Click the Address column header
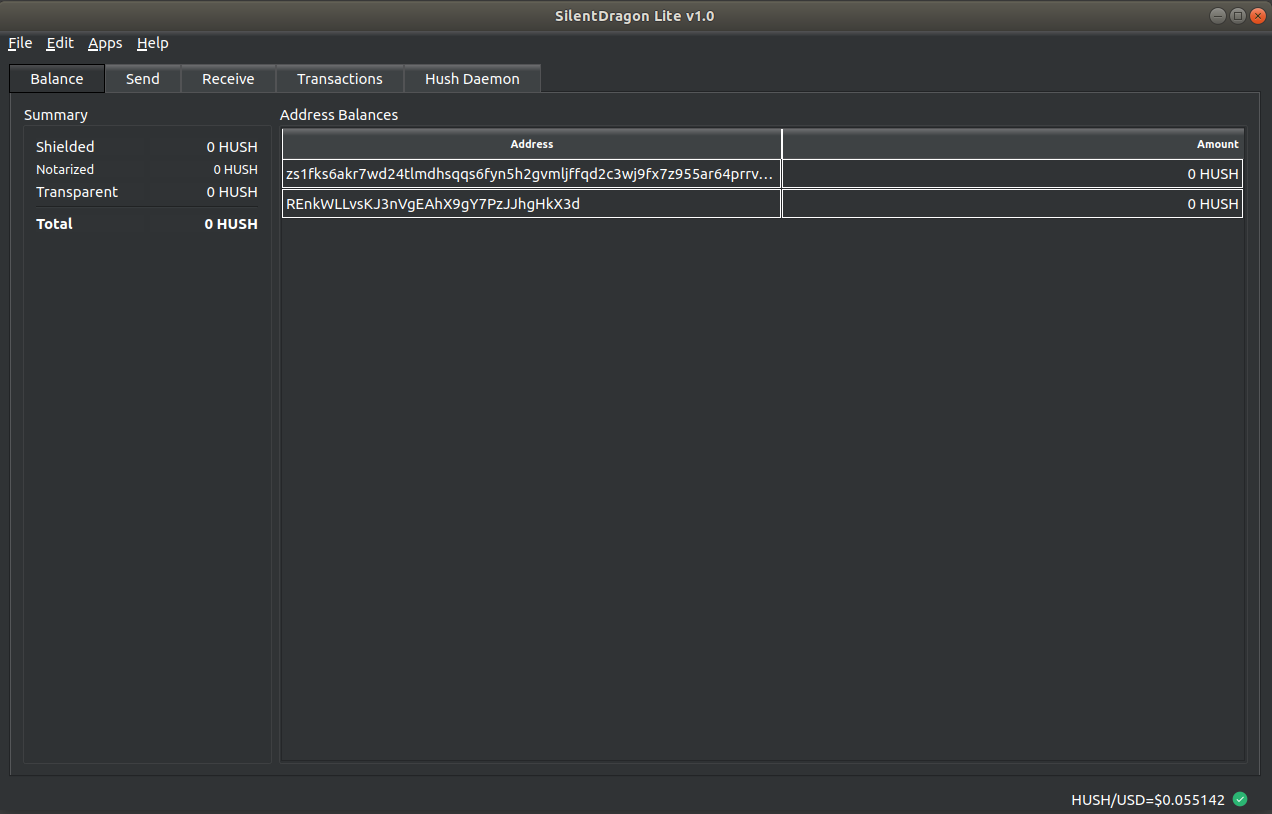 (x=532, y=144)
